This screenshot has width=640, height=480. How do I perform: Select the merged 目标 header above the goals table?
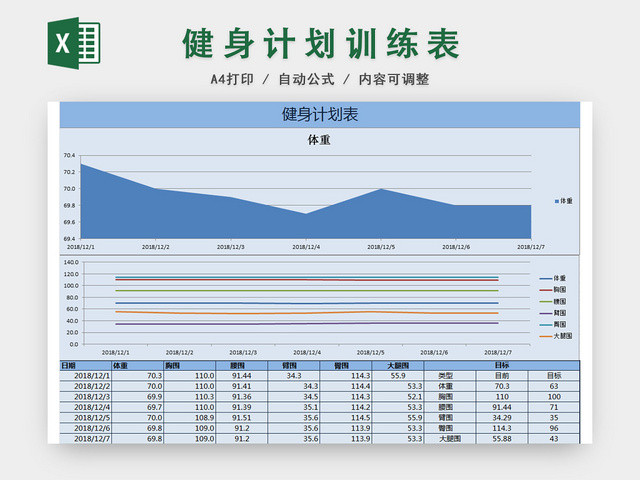pyautogui.click(x=502, y=365)
